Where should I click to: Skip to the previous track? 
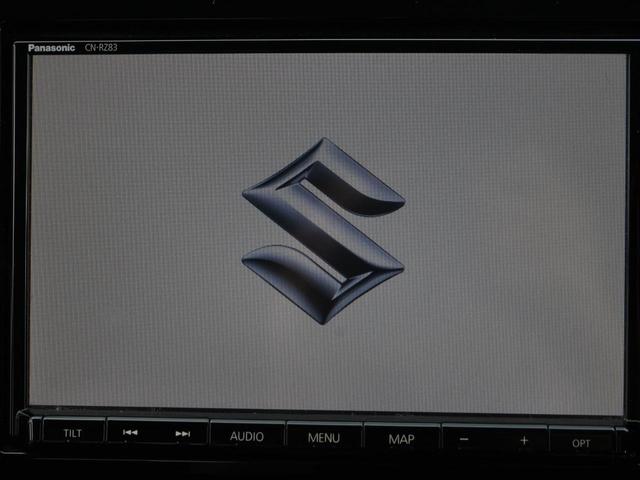click(x=130, y=434)
